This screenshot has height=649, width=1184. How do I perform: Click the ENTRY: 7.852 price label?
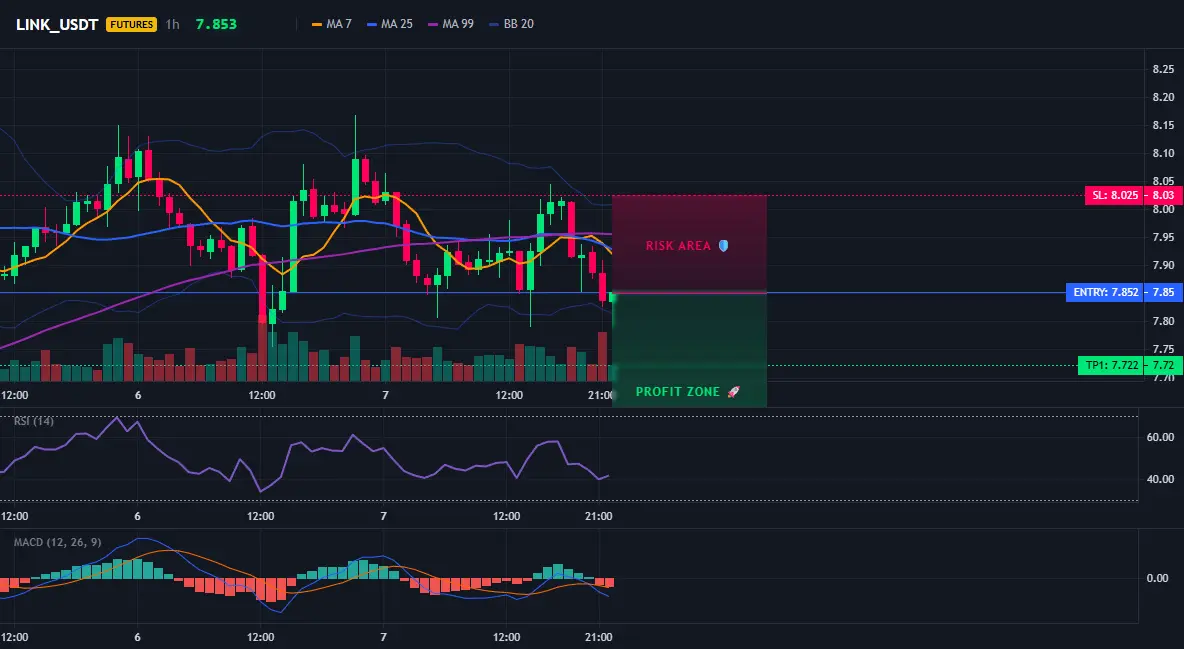pos(1105,292)
